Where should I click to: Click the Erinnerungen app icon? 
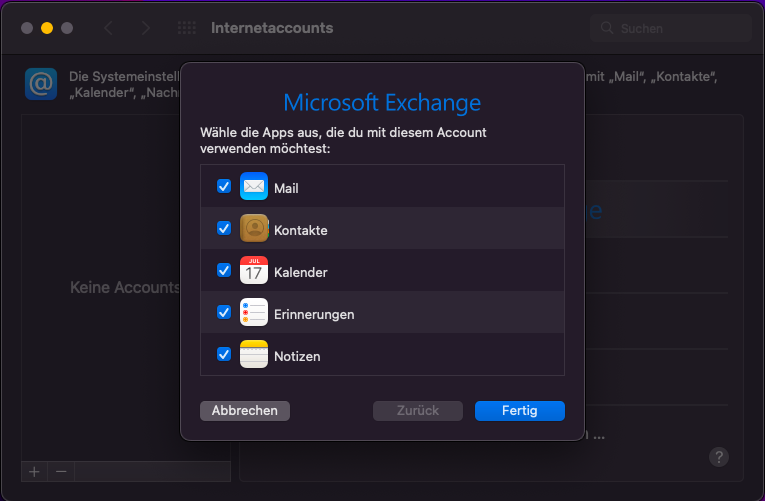click(x=254, y=312)
